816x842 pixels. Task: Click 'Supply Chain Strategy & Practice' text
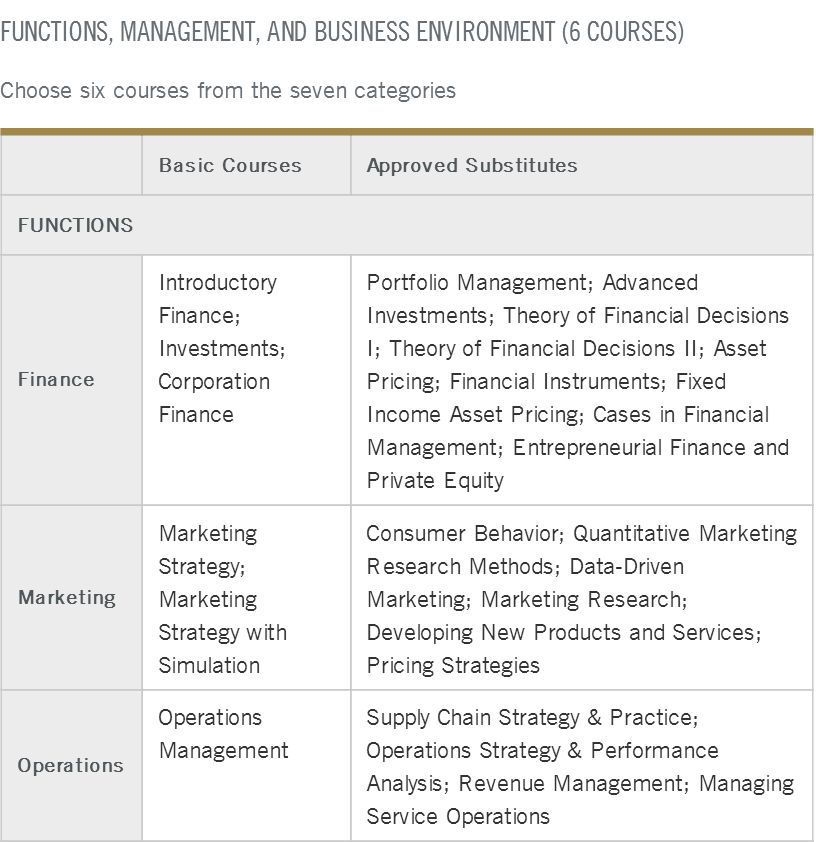[x=531, y=718]
